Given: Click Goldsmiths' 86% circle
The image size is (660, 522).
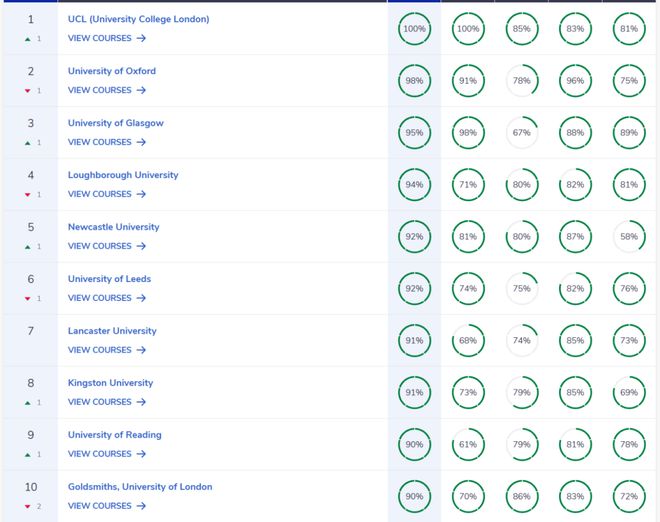Looking at the screenshot, I should 522,496.
